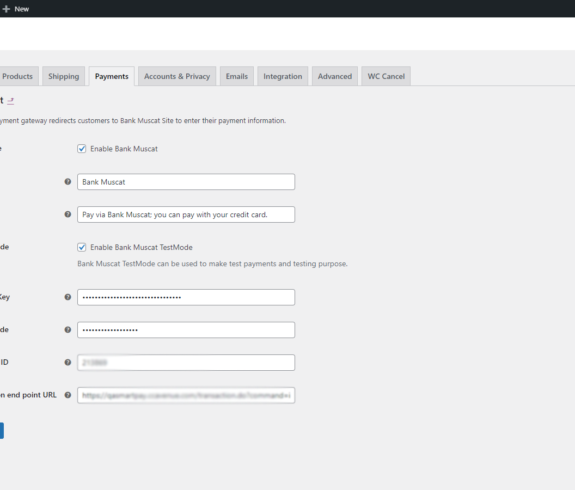
Task: Open the Integration tab
Action: [283, 76]
